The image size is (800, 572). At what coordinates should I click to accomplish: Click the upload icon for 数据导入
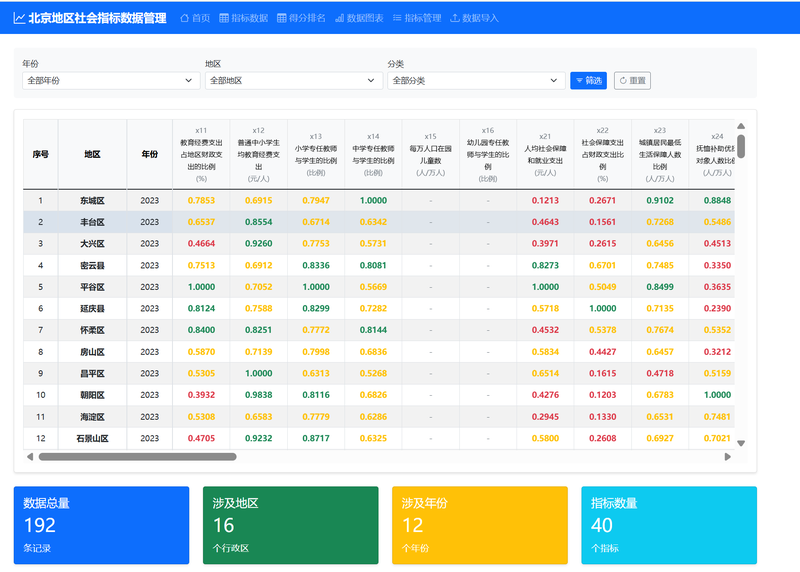(455, 18)
